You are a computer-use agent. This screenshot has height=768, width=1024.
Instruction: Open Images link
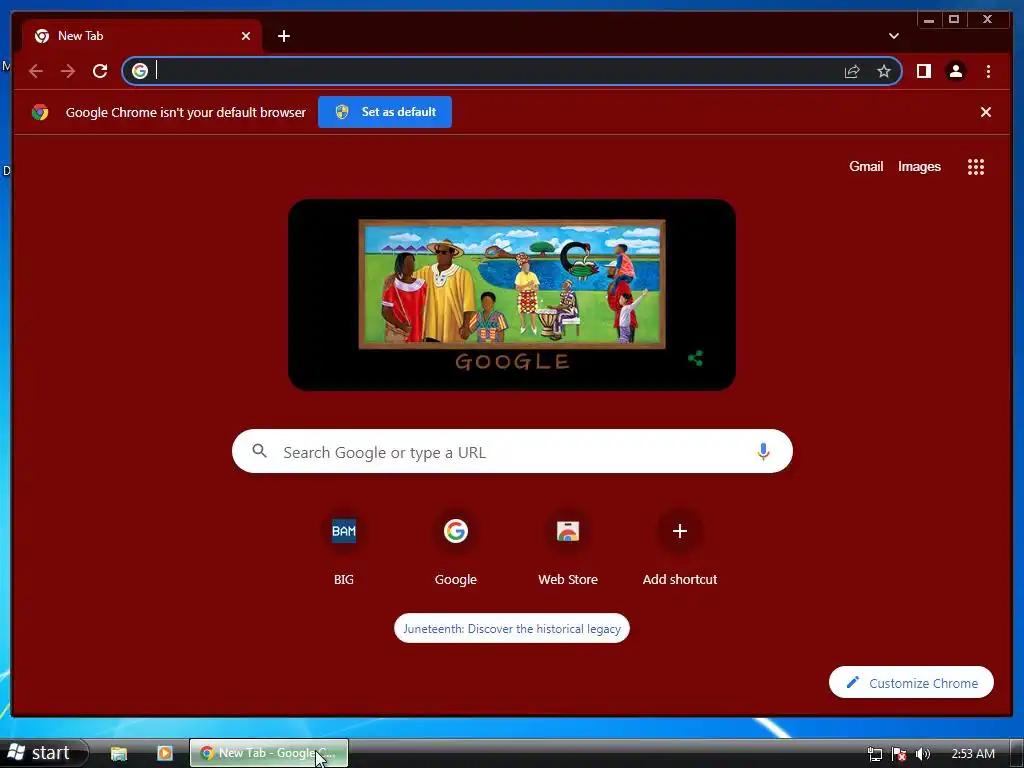[919, 167]
